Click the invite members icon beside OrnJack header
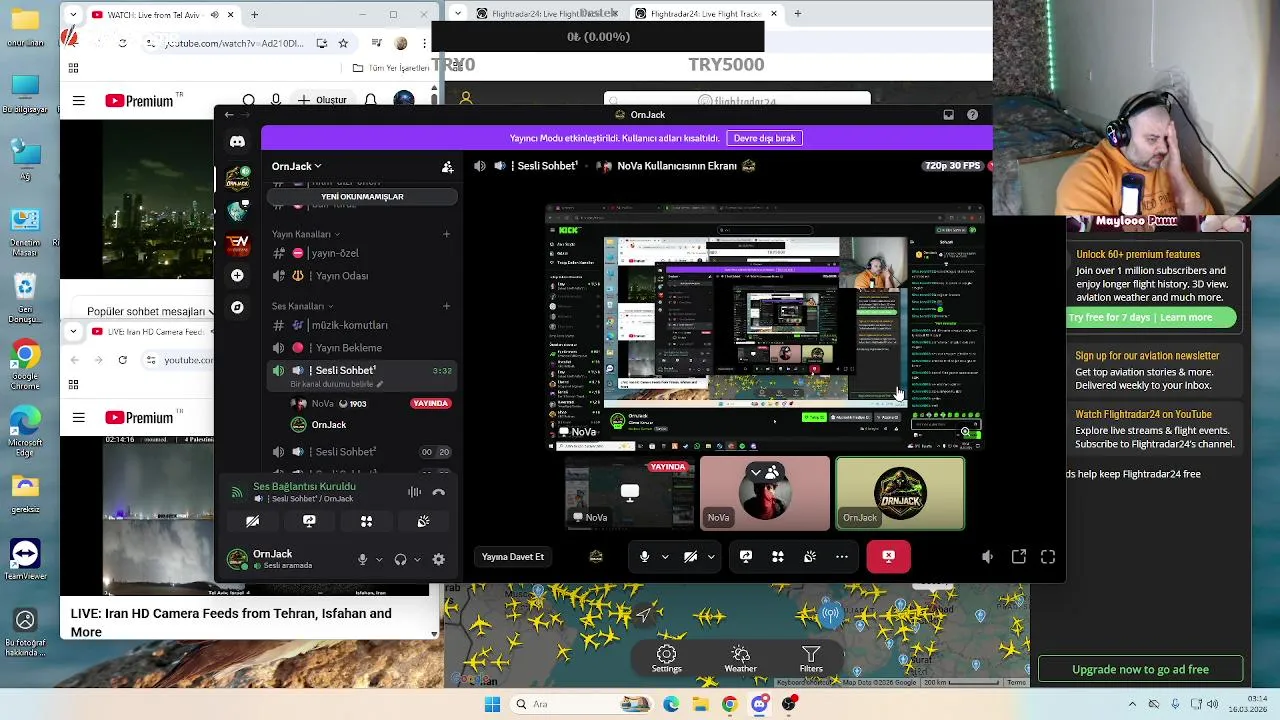1280x720 pixels. pyautogui.click(x=447, y=167)
